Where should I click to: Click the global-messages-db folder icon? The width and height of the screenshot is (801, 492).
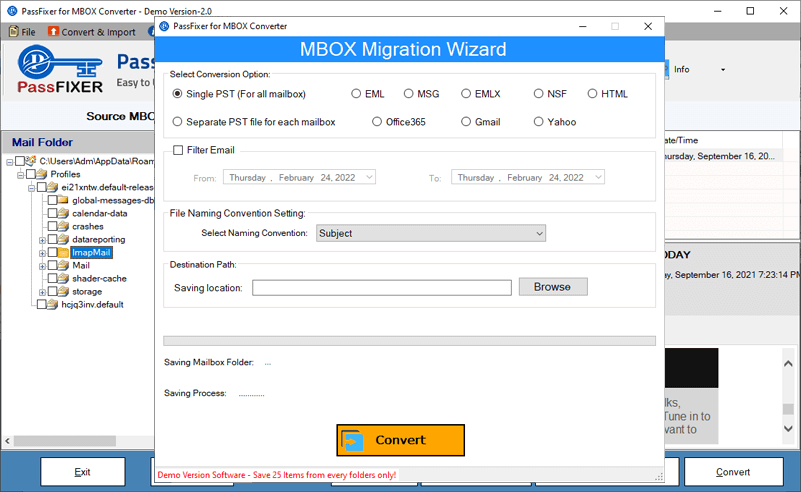63,200
